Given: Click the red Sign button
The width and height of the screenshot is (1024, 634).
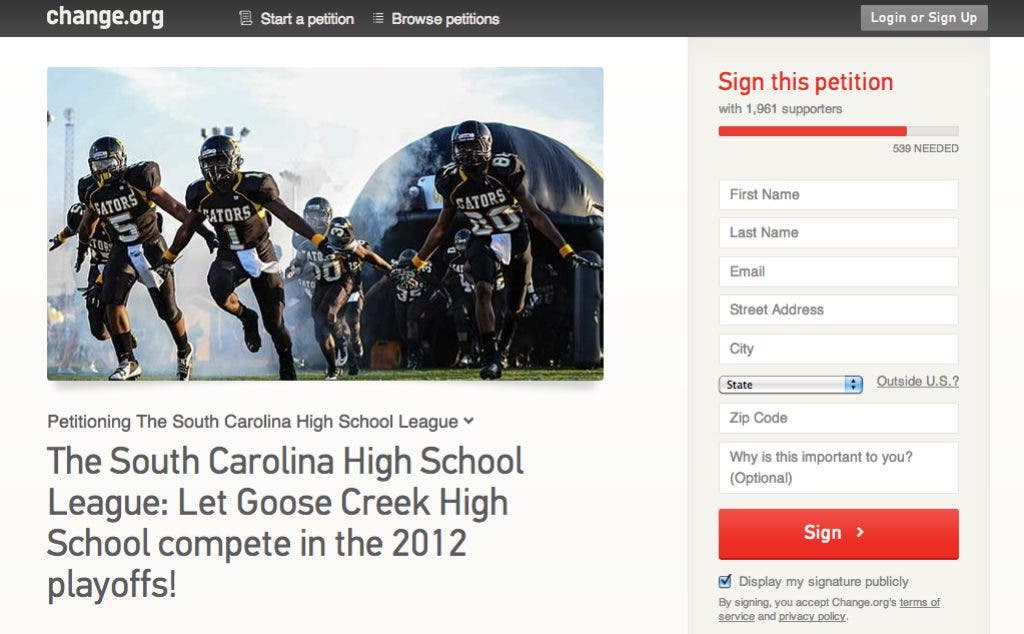Looking at the screenshot, I should tap(839, 534).
